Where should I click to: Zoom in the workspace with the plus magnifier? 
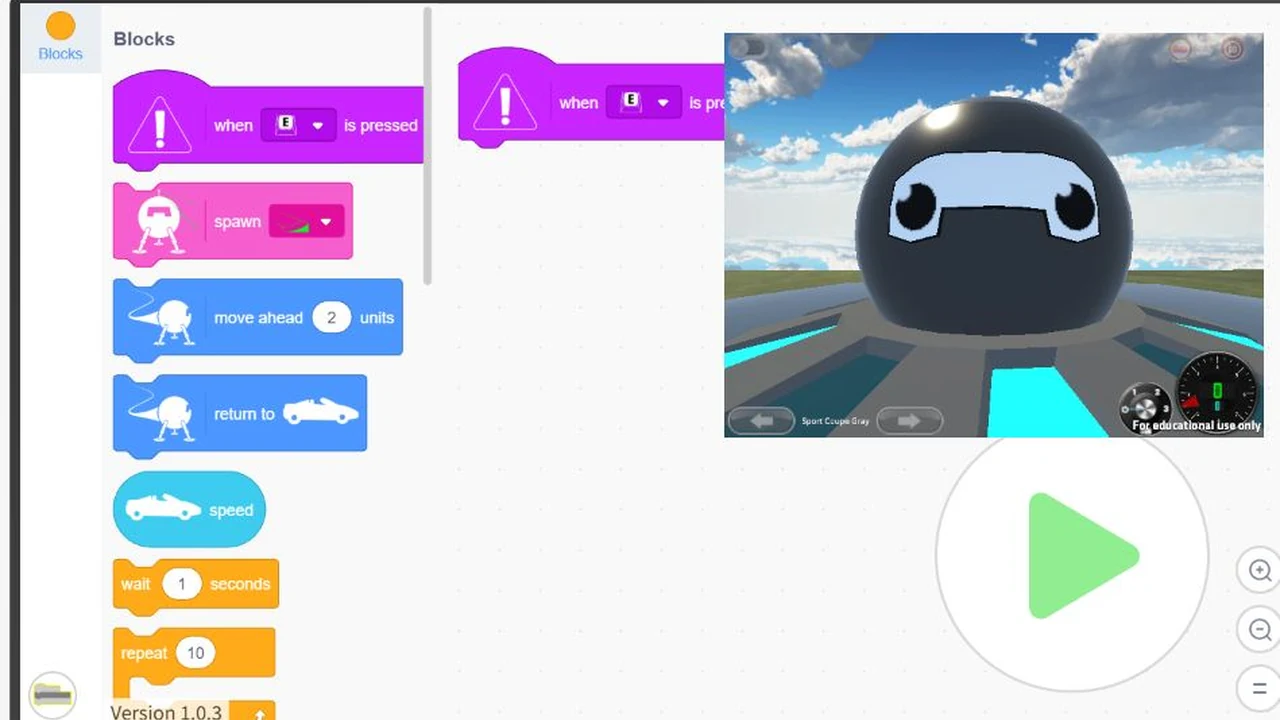(x=1259, y=570)
